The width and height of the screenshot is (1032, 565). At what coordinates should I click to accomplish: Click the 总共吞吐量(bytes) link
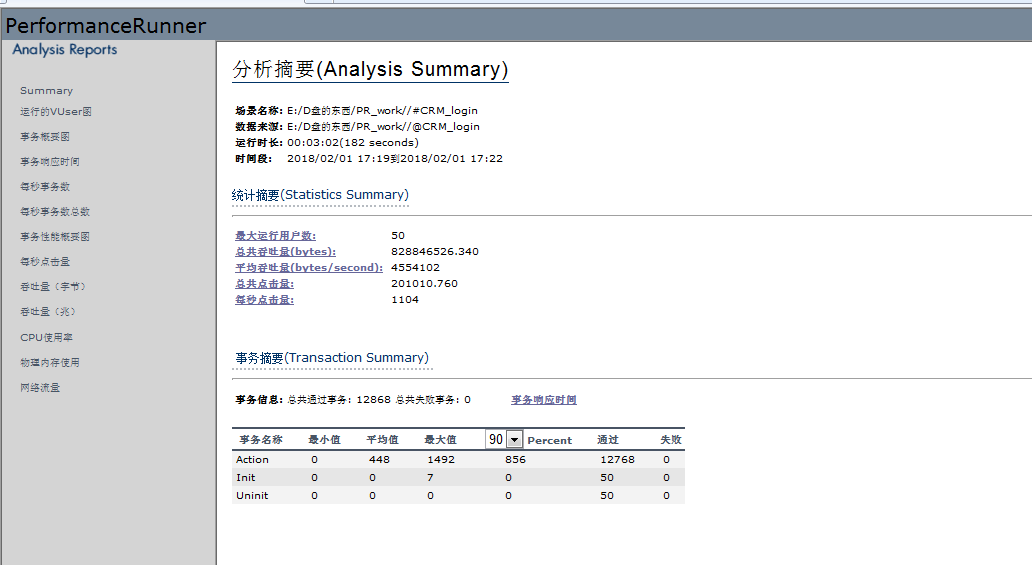[x=285, y=252]
